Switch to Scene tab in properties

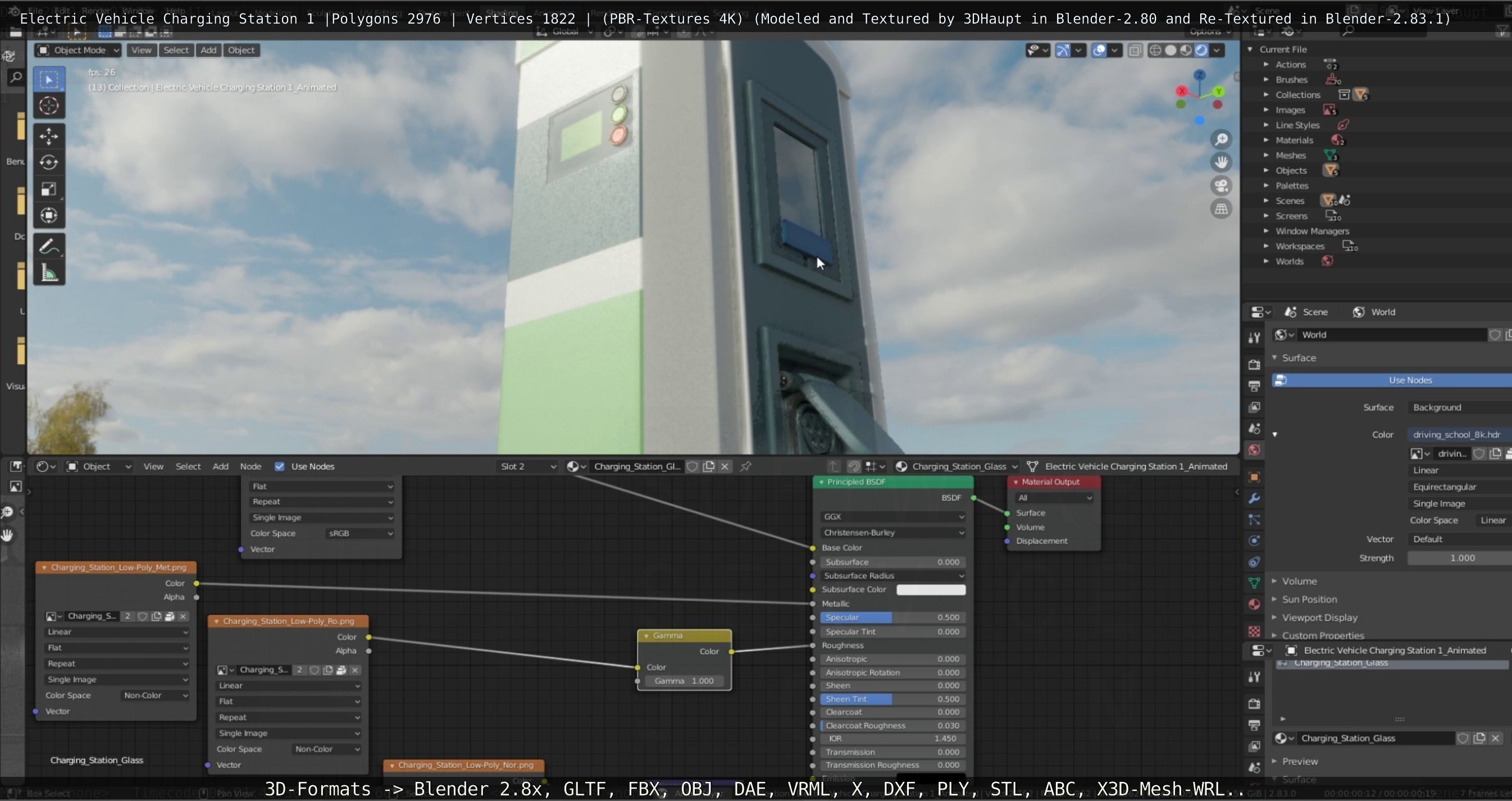[x=1306, y=312]
